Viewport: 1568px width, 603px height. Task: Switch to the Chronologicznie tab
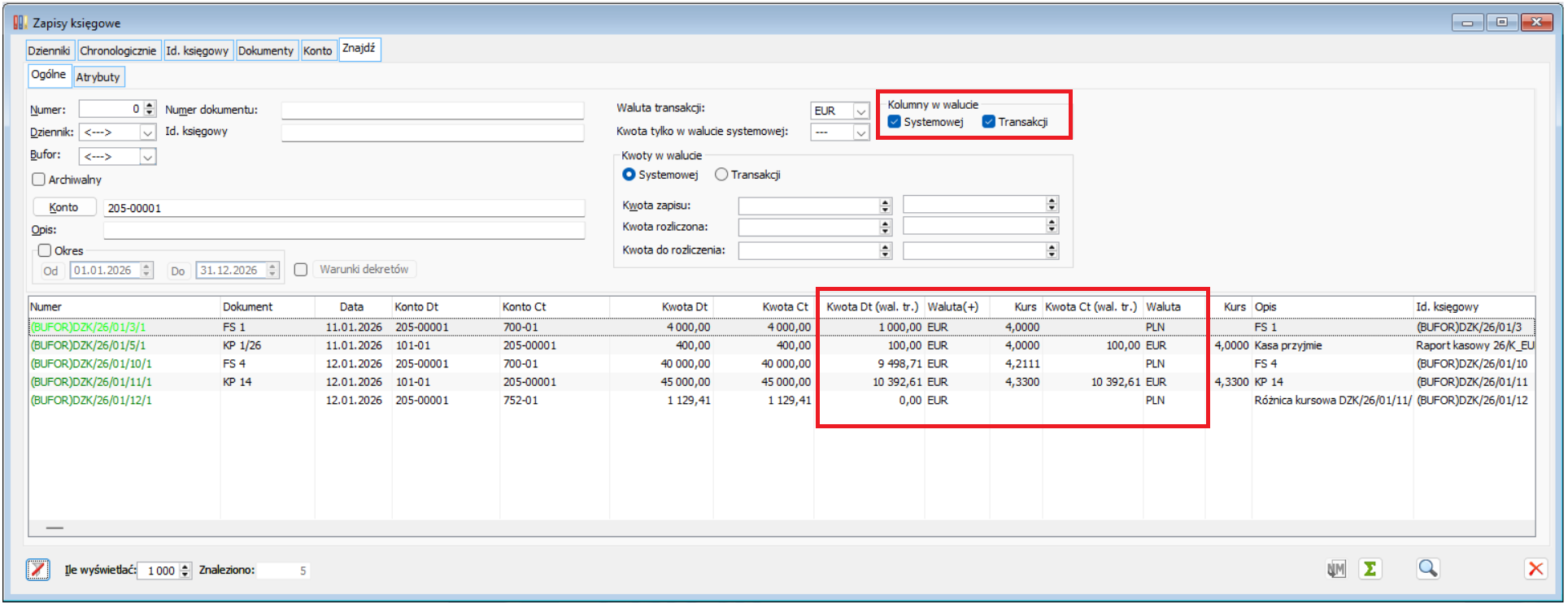(x=118, y=50)
